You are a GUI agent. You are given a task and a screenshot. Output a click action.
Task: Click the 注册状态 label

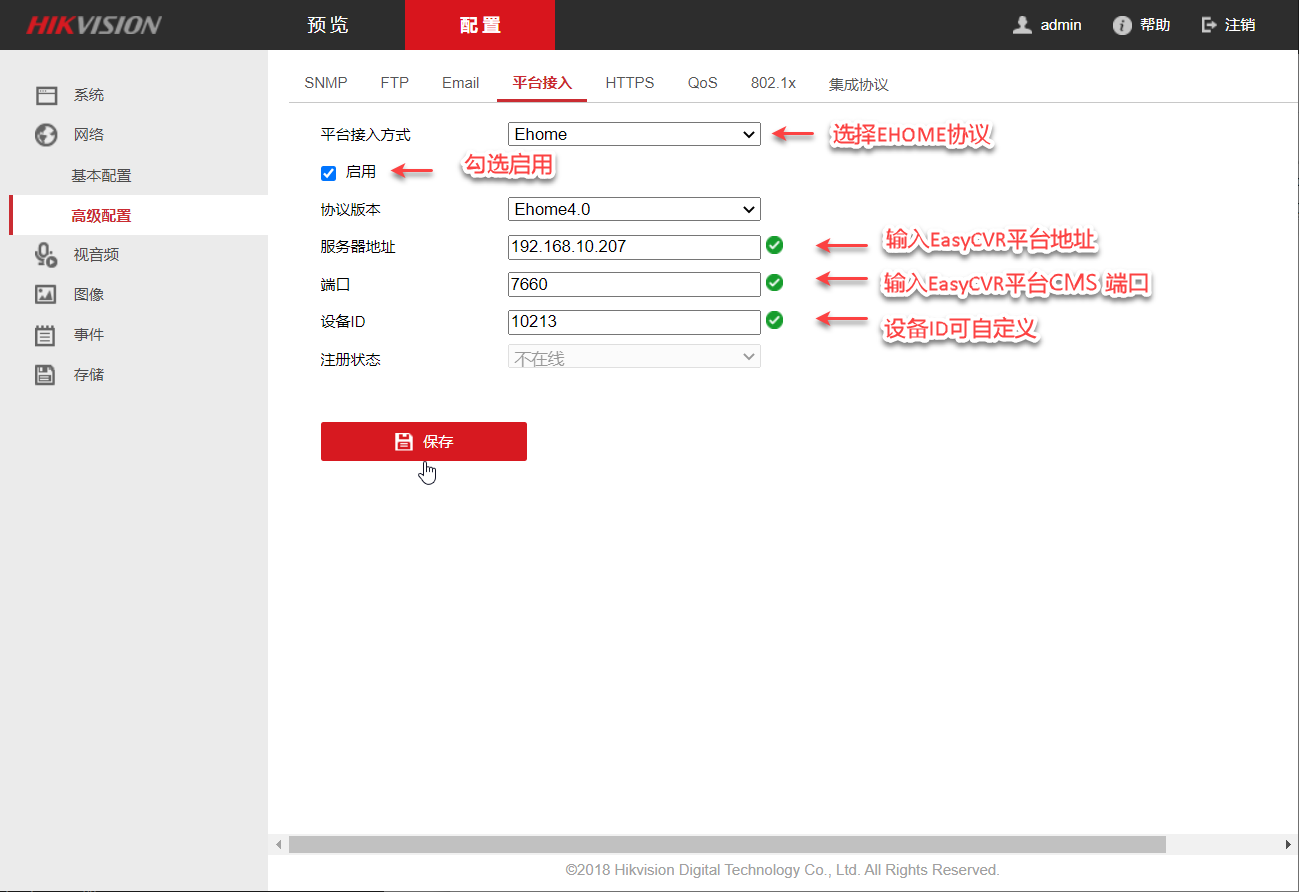coord(350,359)
